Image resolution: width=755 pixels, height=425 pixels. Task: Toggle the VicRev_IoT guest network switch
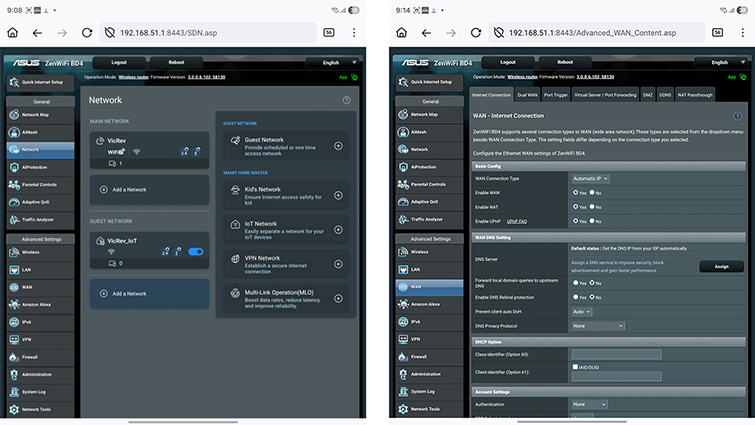[x=196, y=252]
